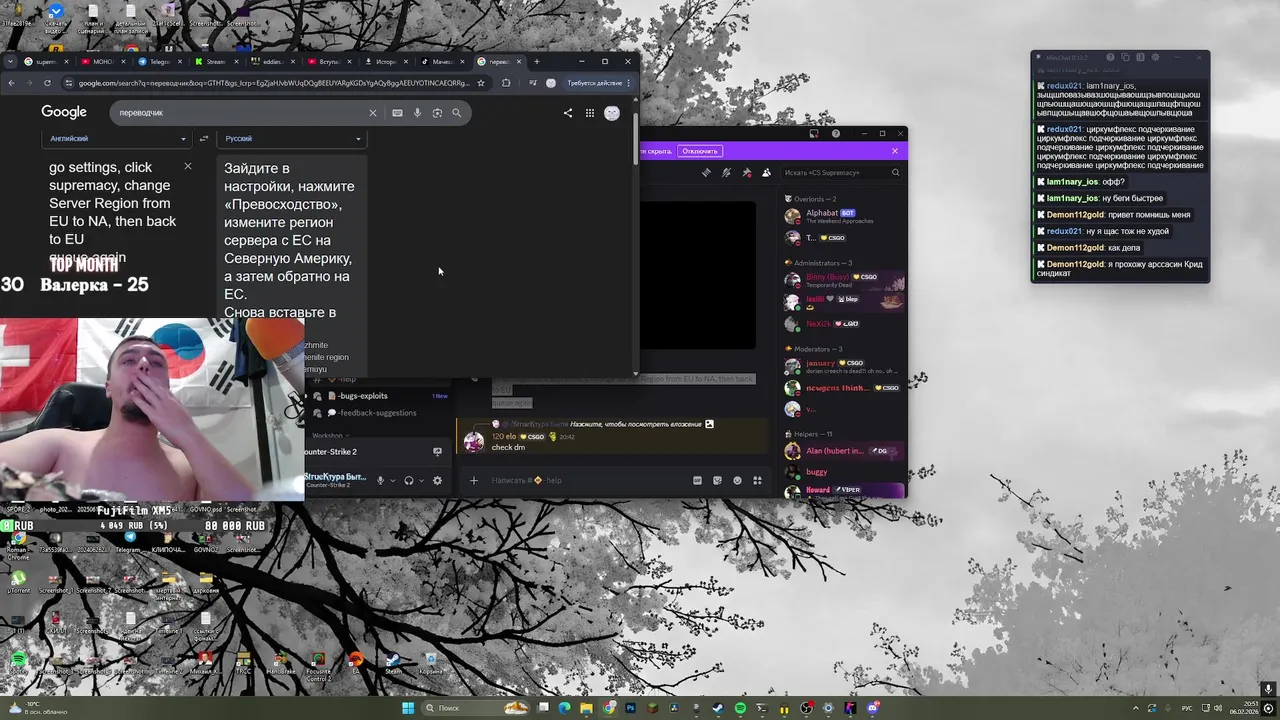
Task: Clear the English source text in translator
Action: 187,166
